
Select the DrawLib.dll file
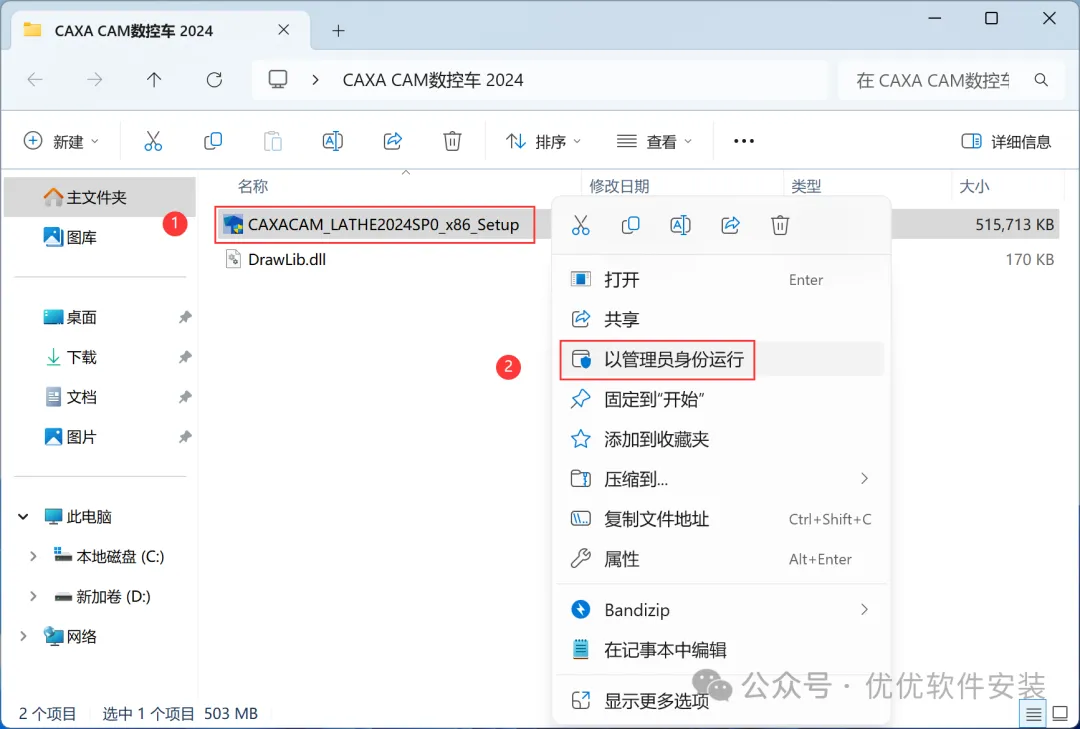coord(287,260)
